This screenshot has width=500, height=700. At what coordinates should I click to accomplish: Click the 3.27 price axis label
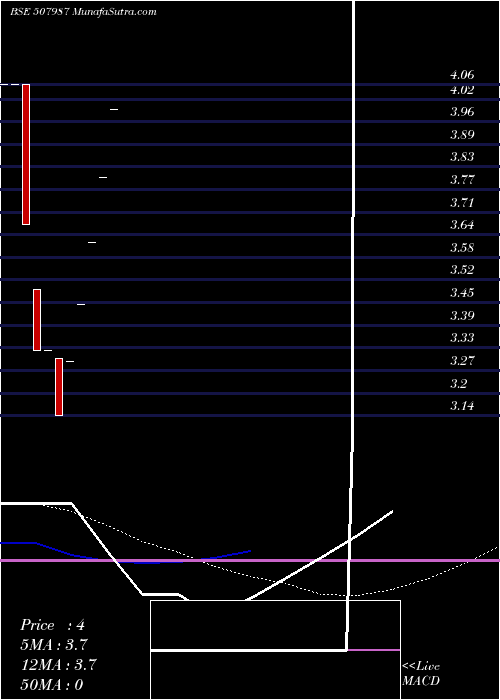click(x=462, y=360)
